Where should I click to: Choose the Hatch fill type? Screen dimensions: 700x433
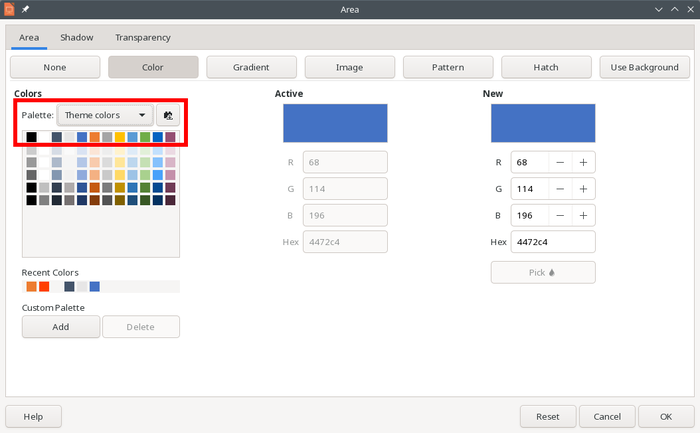(x=546, y=67)
